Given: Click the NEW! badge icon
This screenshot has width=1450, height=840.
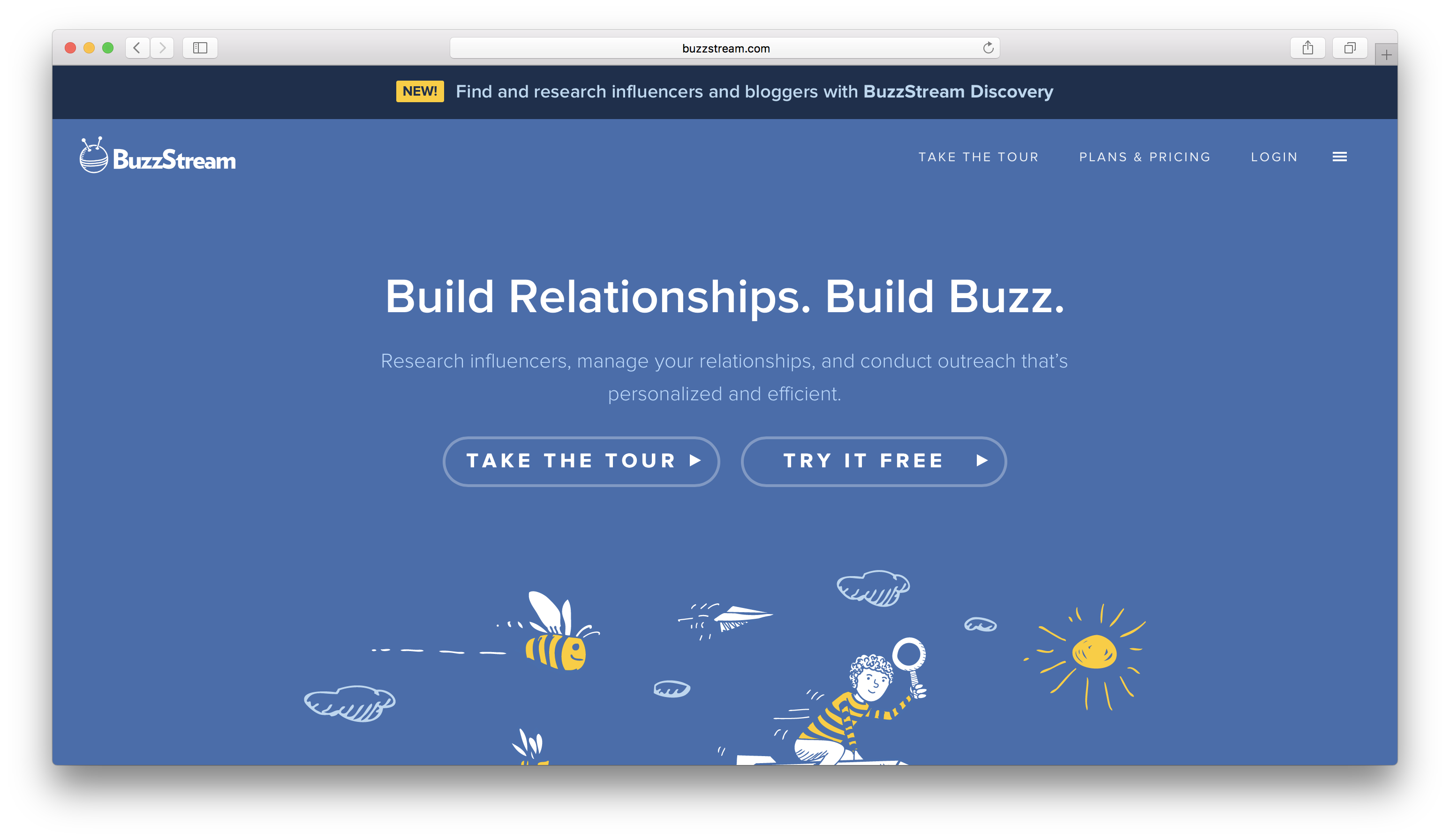Looking at the screenshot, I should click(x=417, y=91).
